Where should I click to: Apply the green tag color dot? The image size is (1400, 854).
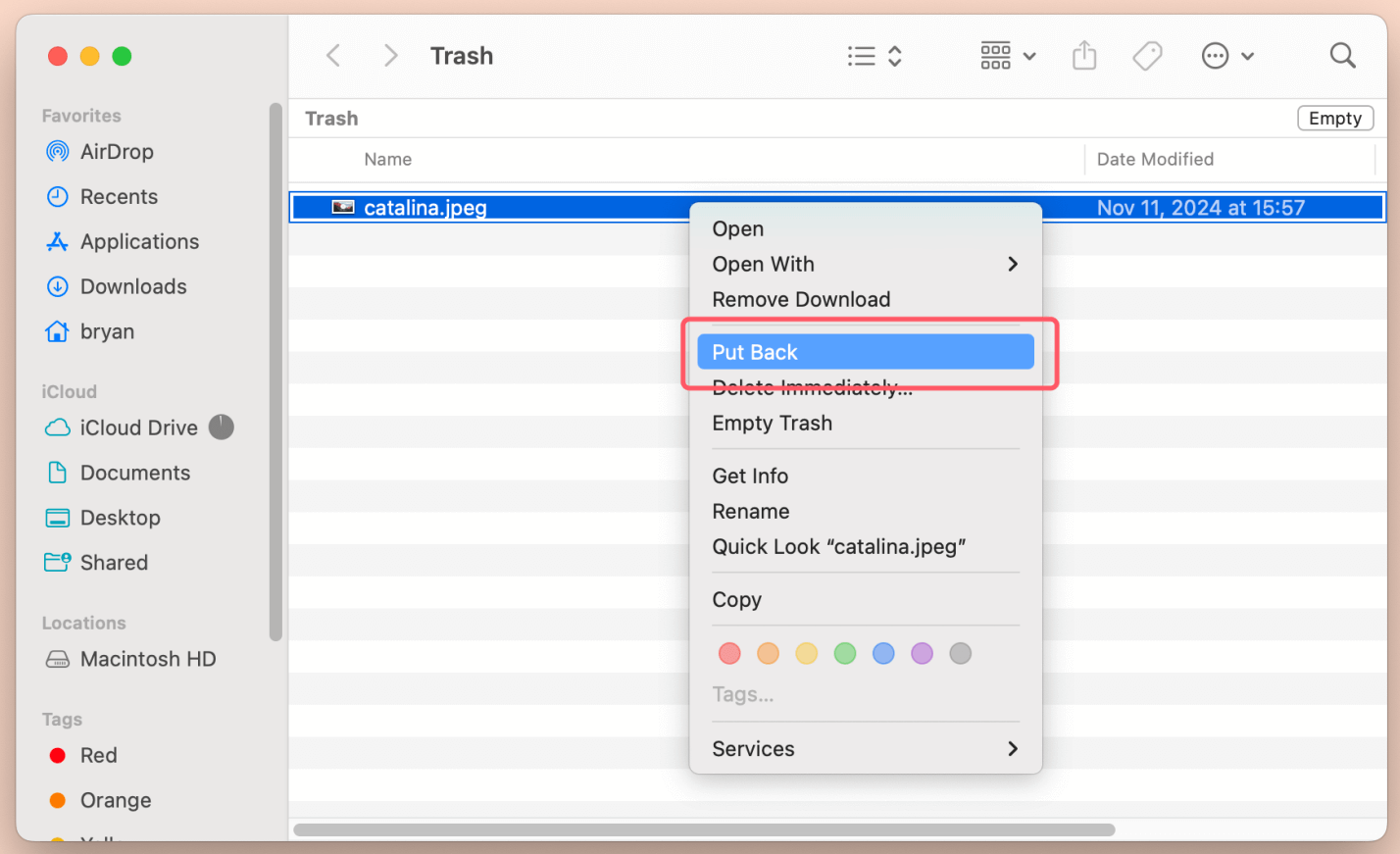tap(845, 654)
